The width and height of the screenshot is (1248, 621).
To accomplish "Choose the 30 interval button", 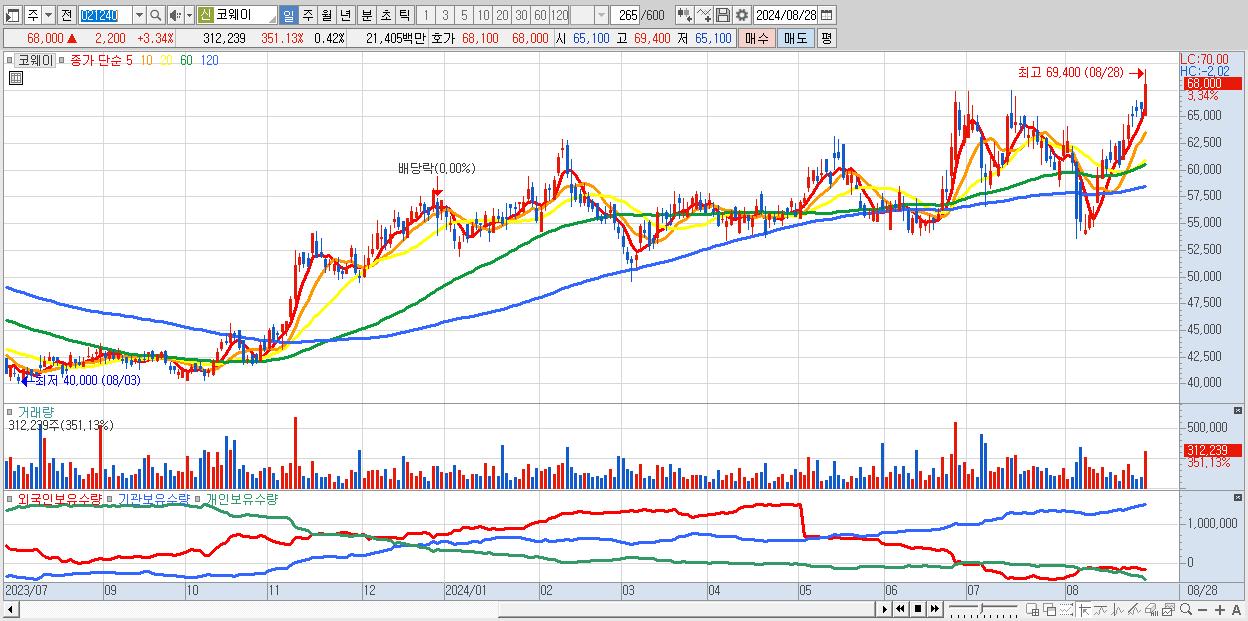I will [x=521, y=15].
